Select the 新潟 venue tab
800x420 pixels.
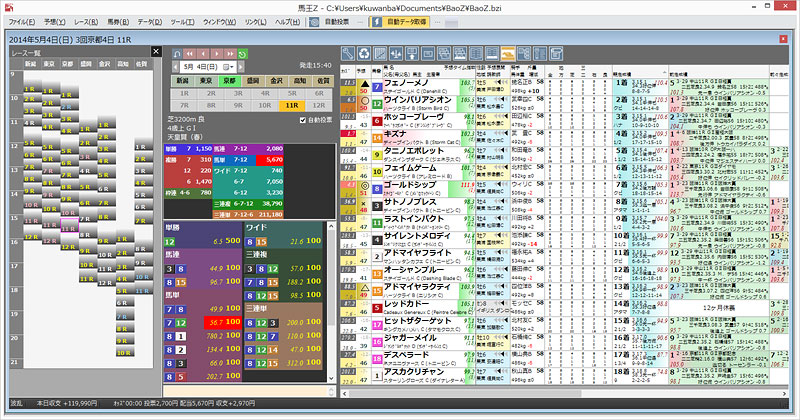(x=183, y=81)
